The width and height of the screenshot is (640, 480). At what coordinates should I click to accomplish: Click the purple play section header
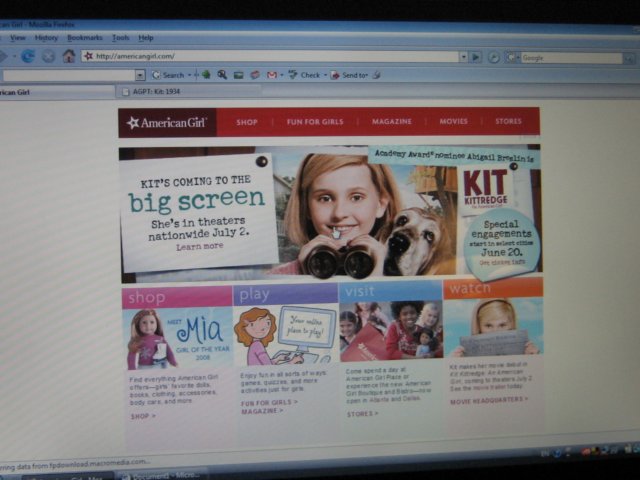pyautogui.click(x=285, y=294)
